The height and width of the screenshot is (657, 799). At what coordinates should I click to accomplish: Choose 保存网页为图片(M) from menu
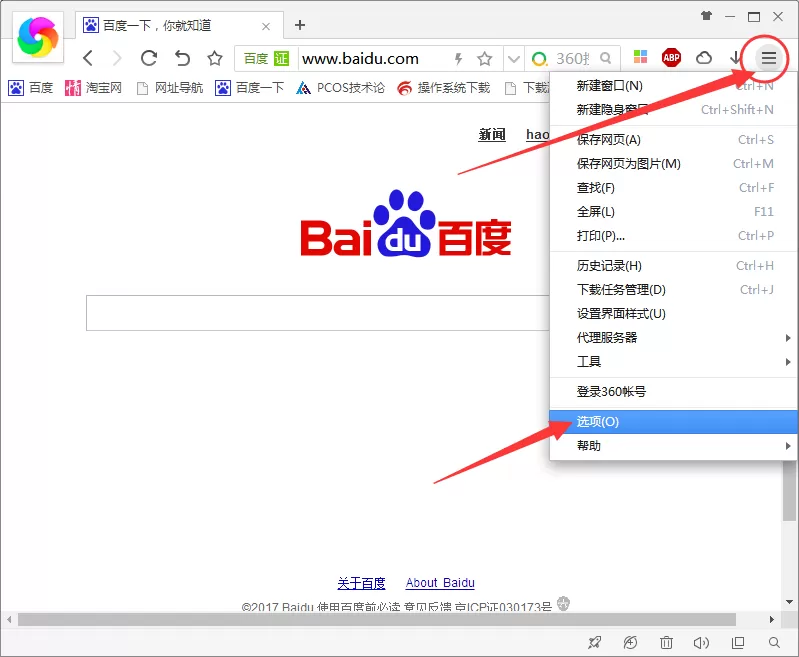[674, 164]
